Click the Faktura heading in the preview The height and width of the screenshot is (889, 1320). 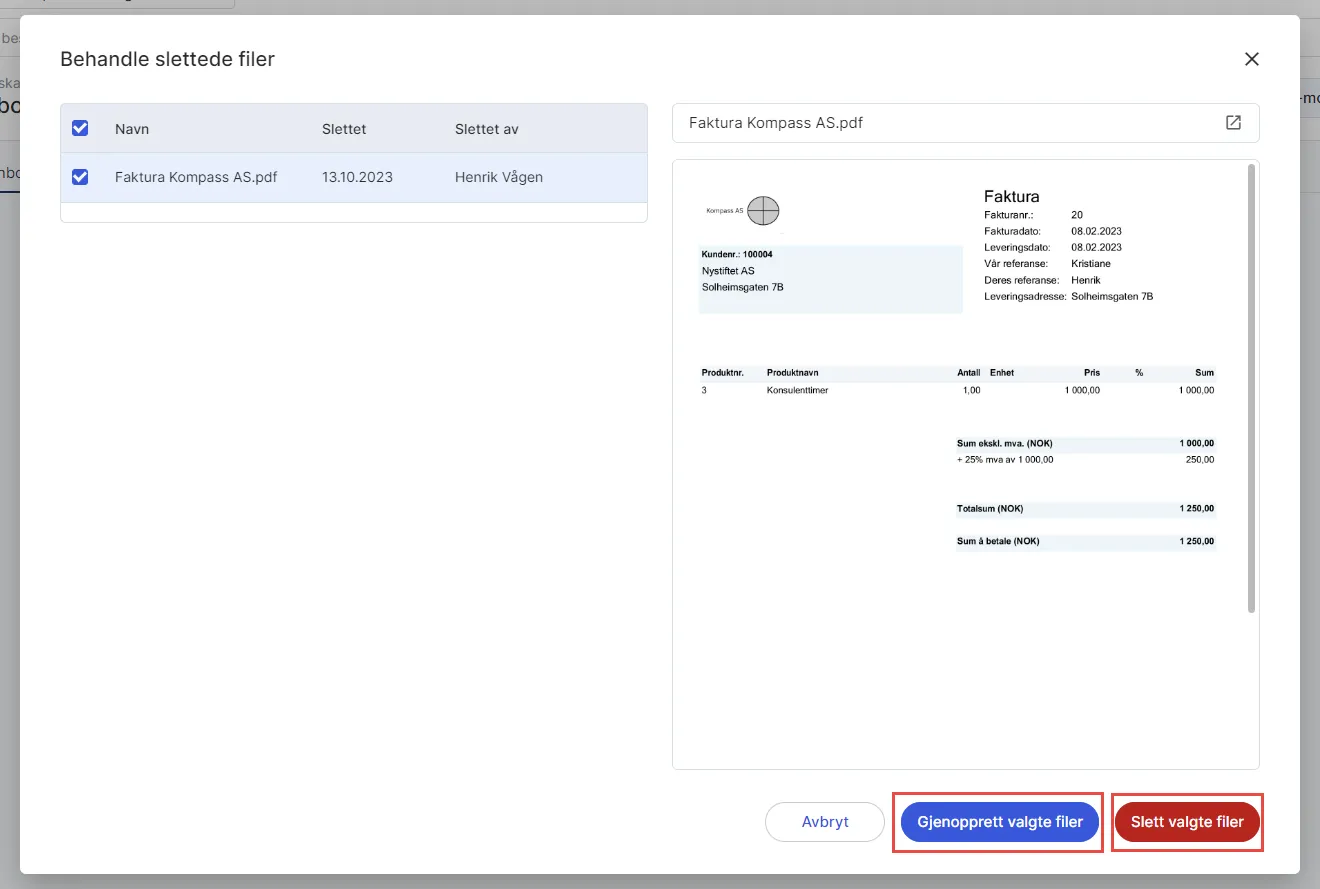1011,197
